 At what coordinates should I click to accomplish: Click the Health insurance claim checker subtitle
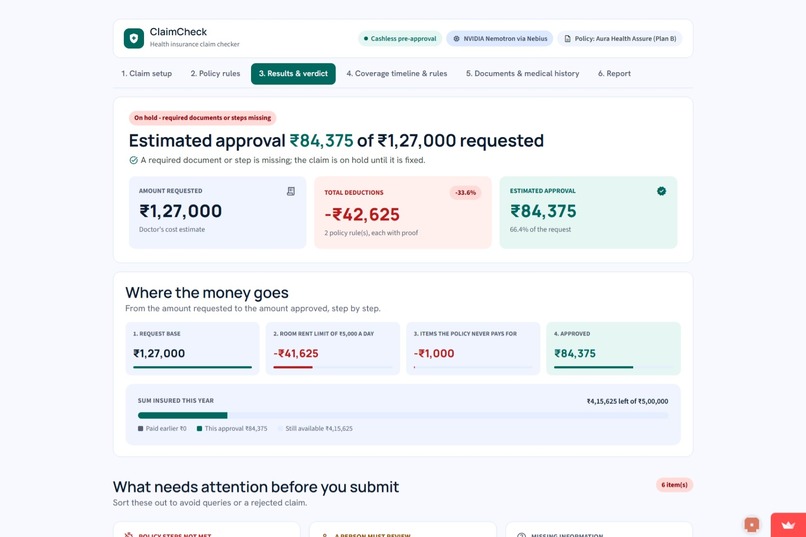pyautogui.click(x=195, y=44)
